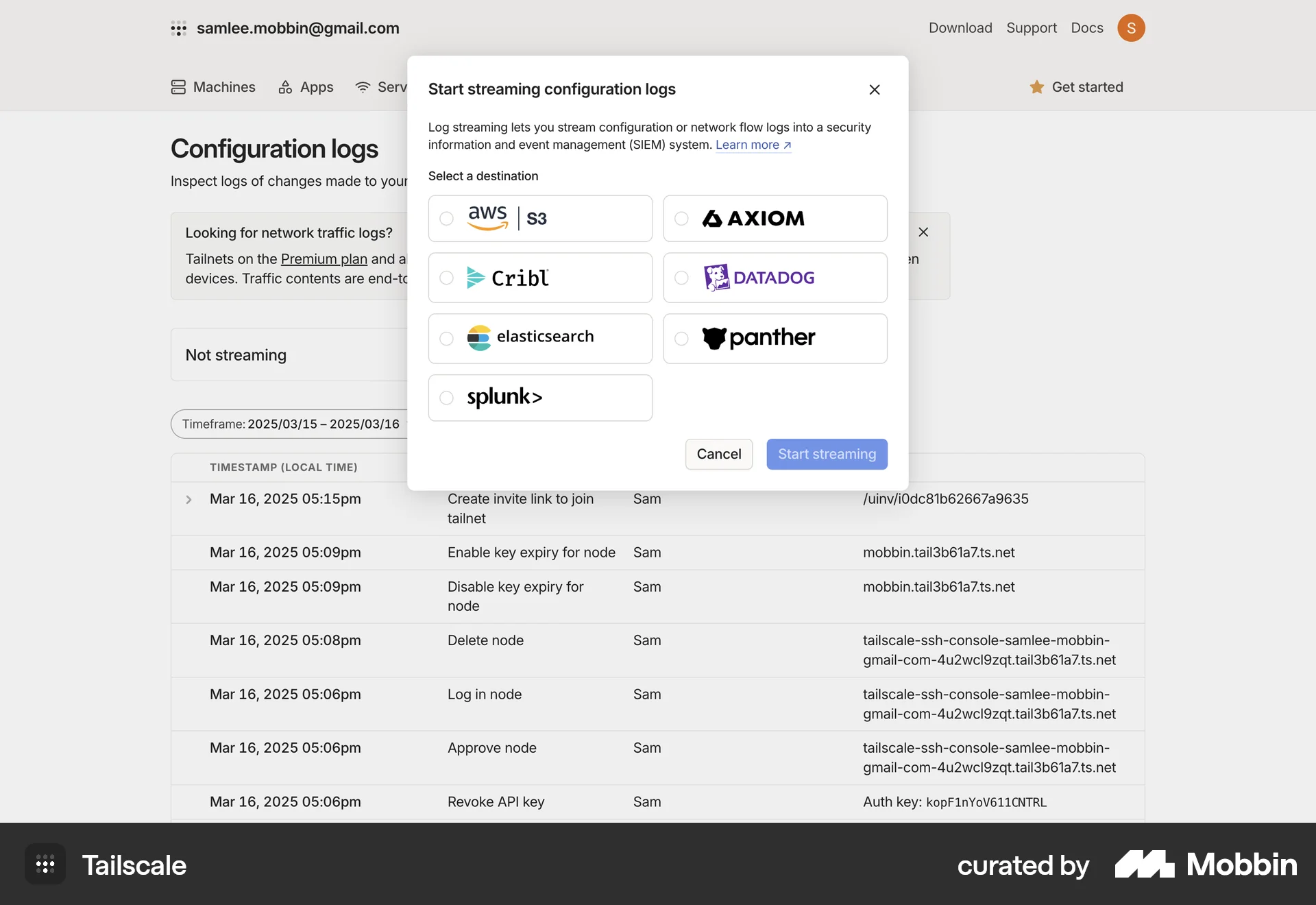Click the Axiom logo

(x=753, y=219)
